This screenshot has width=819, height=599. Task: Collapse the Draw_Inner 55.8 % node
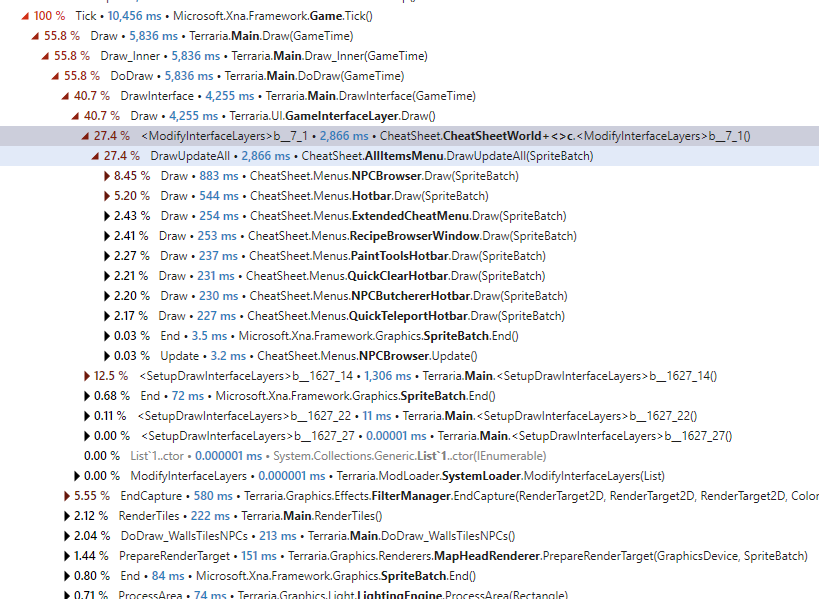point(45,56)
